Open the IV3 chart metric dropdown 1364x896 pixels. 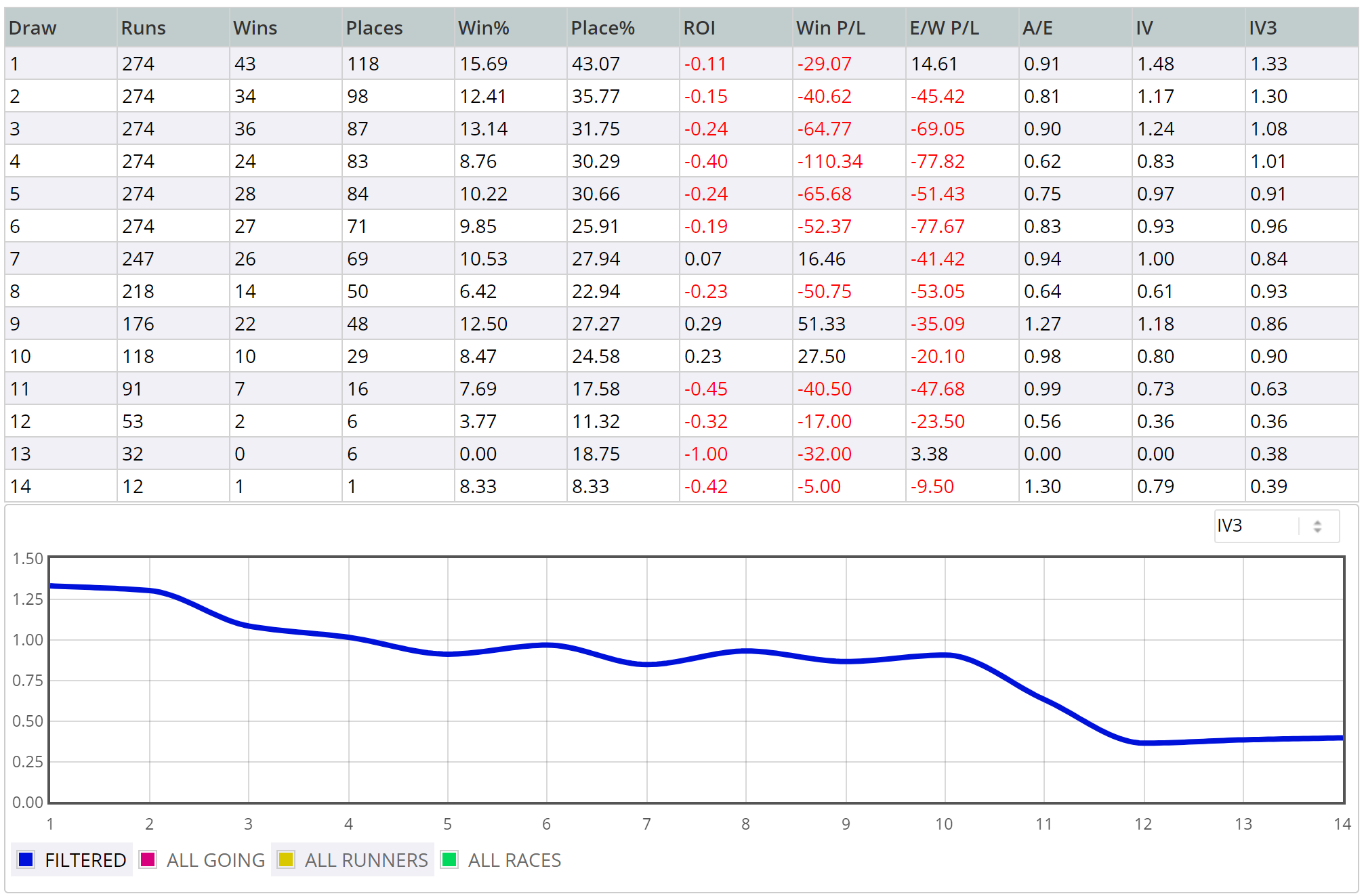(x=1276, y=526)
